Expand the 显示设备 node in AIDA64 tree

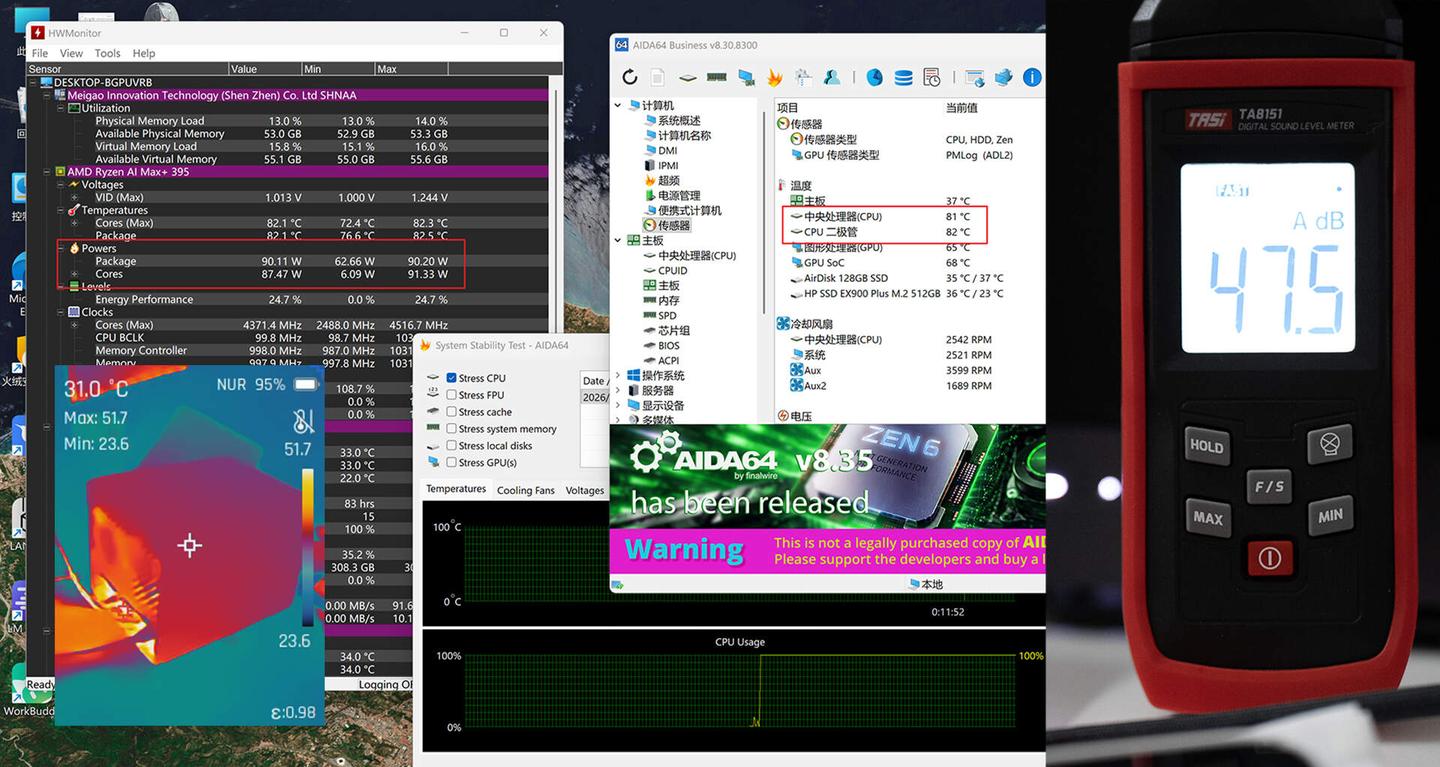618,405
